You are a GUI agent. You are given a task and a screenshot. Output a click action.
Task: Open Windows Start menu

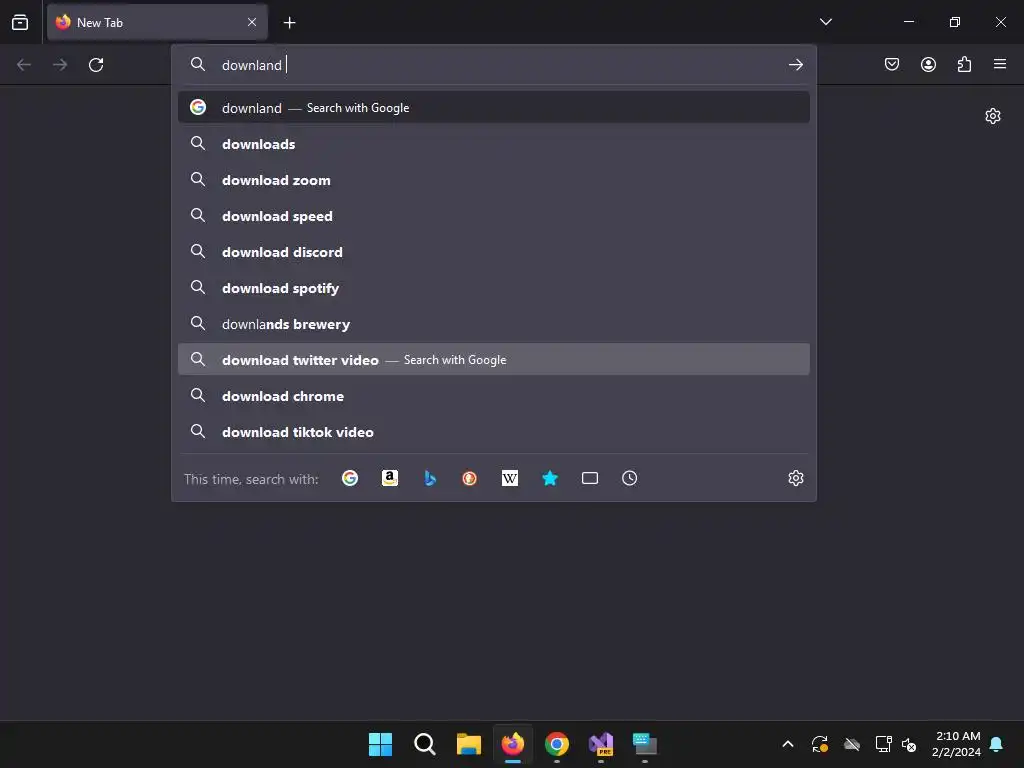381,744
